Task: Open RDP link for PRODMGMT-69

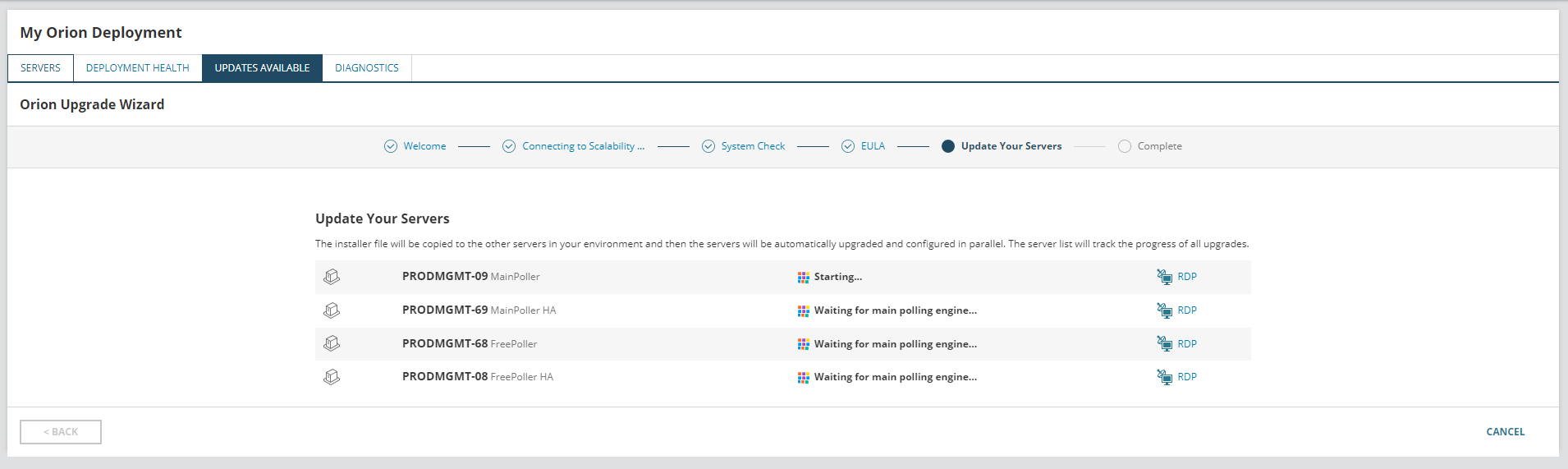Action: [x=1187, y=310]
